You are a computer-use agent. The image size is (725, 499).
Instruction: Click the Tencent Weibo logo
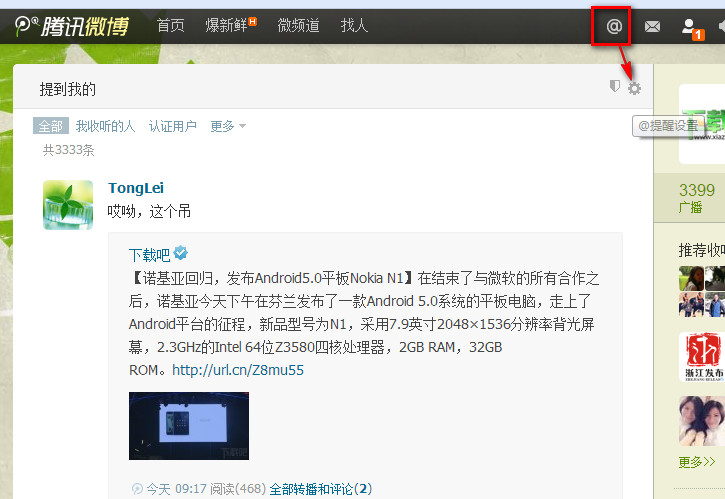pyautogui.click(x=72, y=26)
